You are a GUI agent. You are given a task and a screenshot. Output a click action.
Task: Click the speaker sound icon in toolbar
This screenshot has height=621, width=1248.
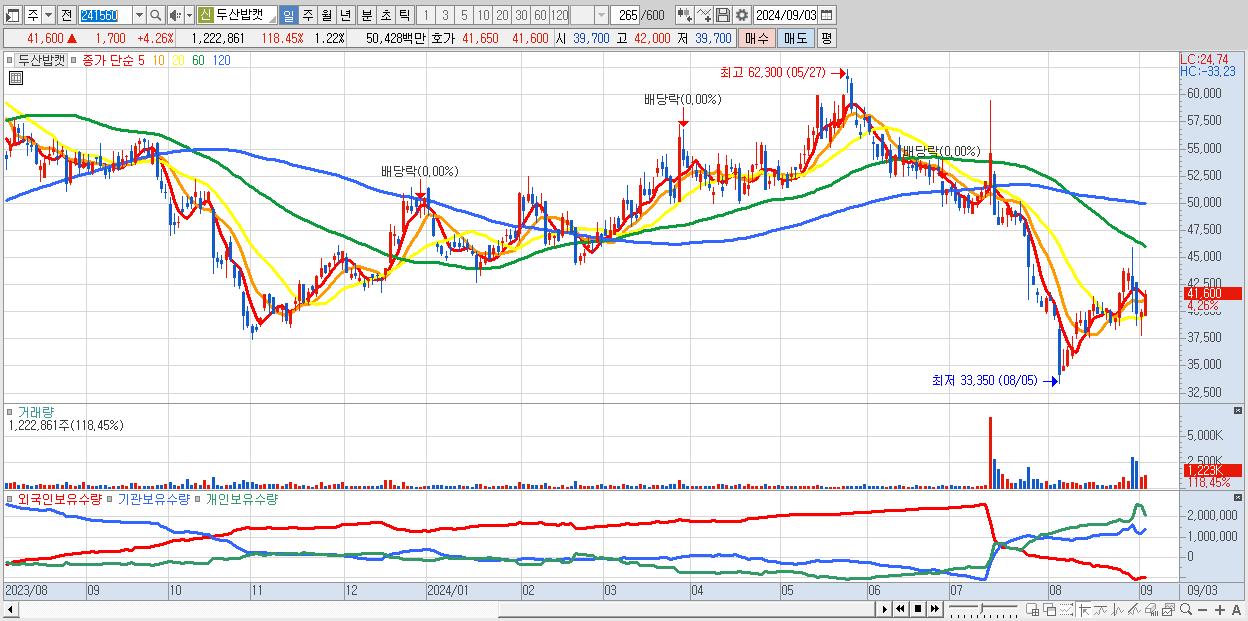[x=175, y=16]
